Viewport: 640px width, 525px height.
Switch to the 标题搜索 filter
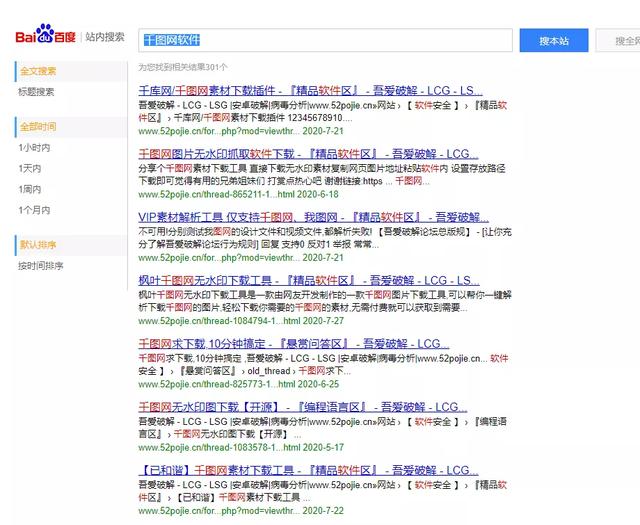click(x=37, y=92)
